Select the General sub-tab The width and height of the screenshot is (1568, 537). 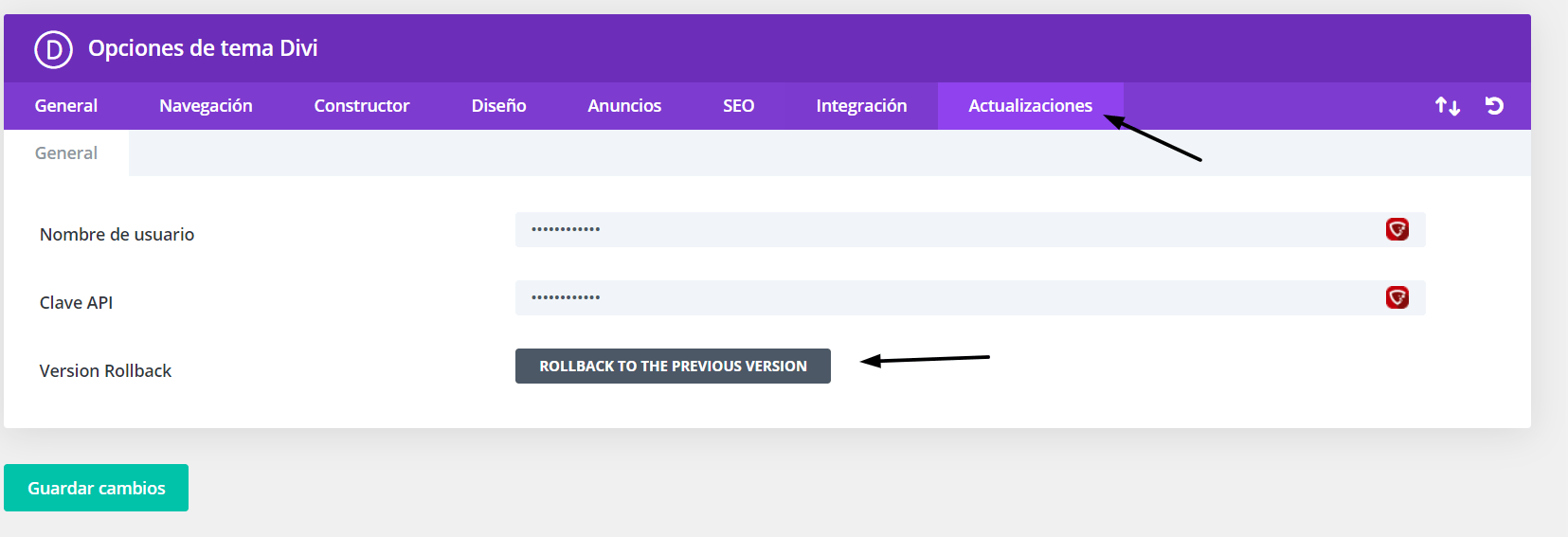pyautogui.click(x=66, y=153)
